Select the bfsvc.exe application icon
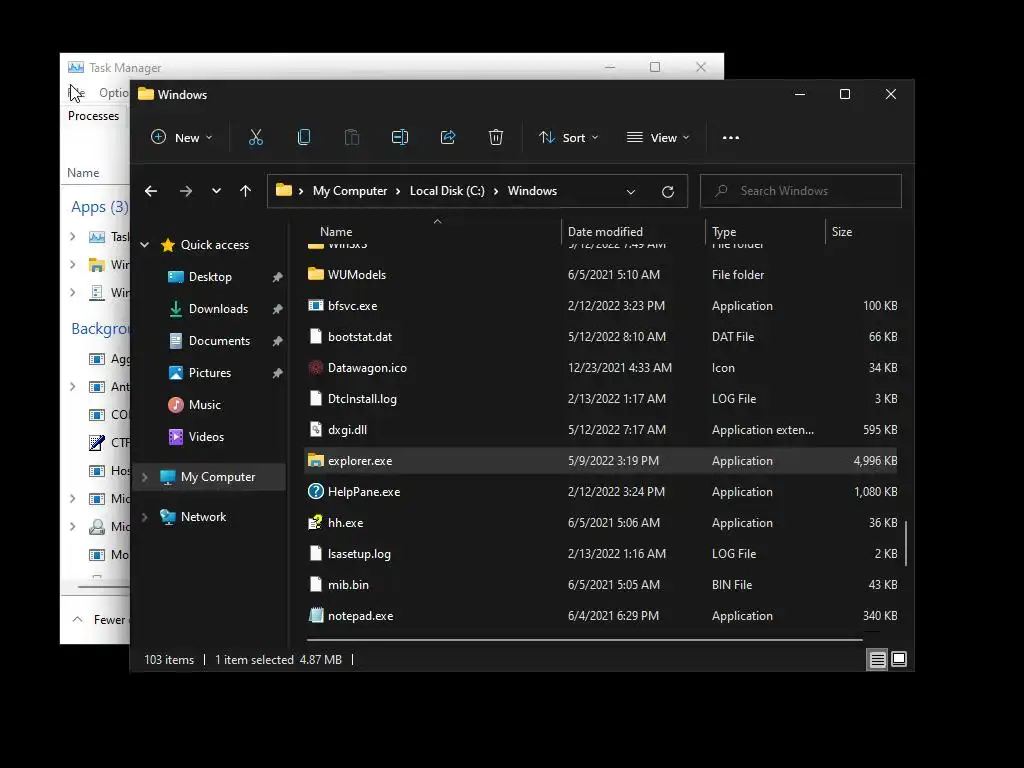Image resolution: width=1024 pixels, height=768 pixels. tap(315, 306)
